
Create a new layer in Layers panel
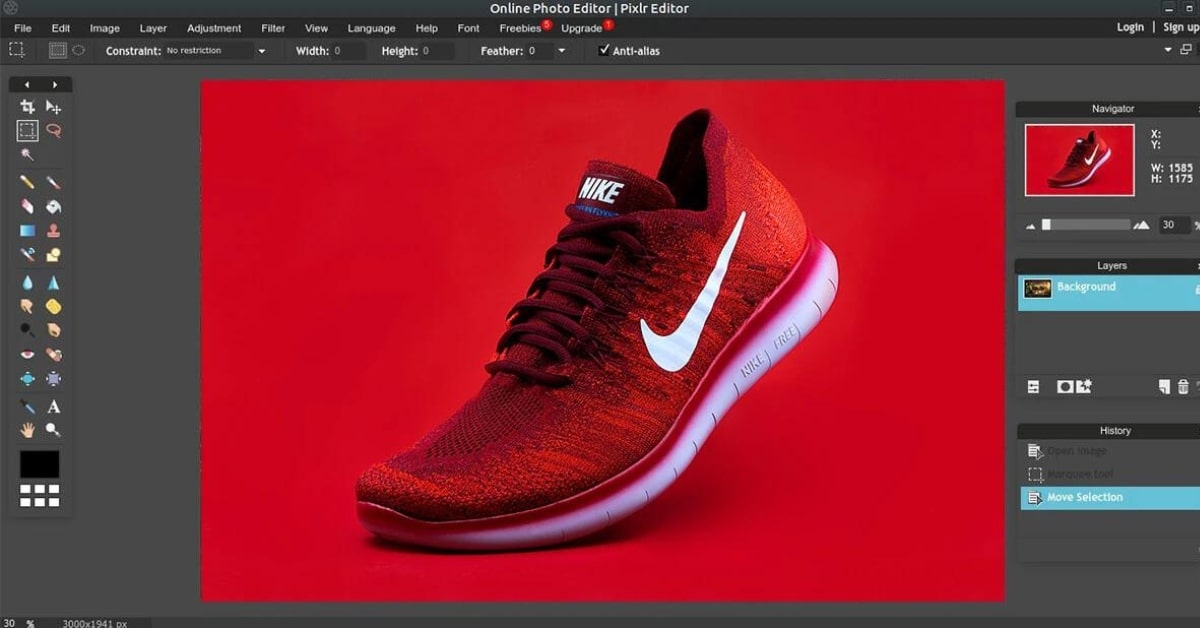(x=1164, y=386)
